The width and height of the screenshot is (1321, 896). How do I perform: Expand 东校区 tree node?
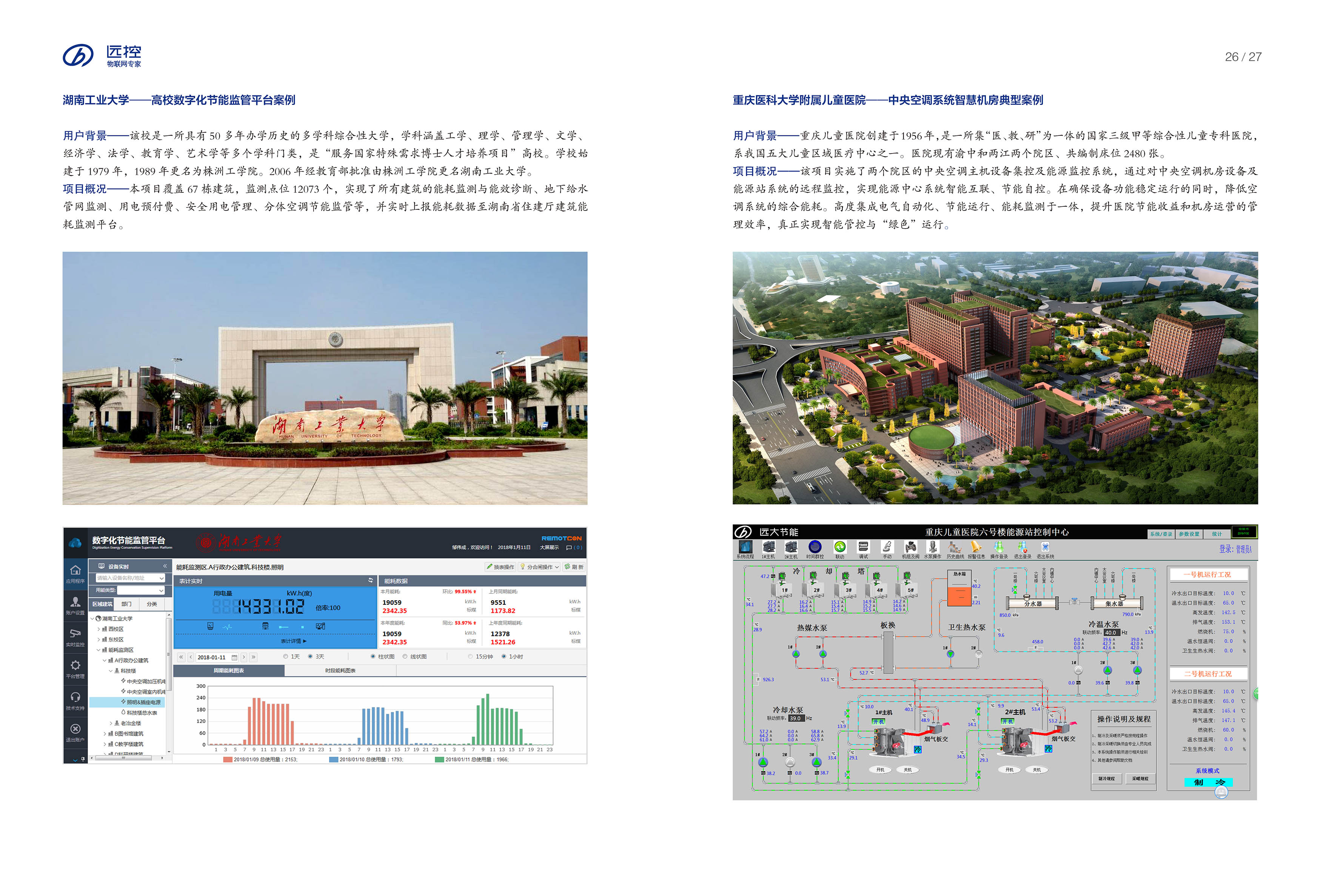pos(99,639)
